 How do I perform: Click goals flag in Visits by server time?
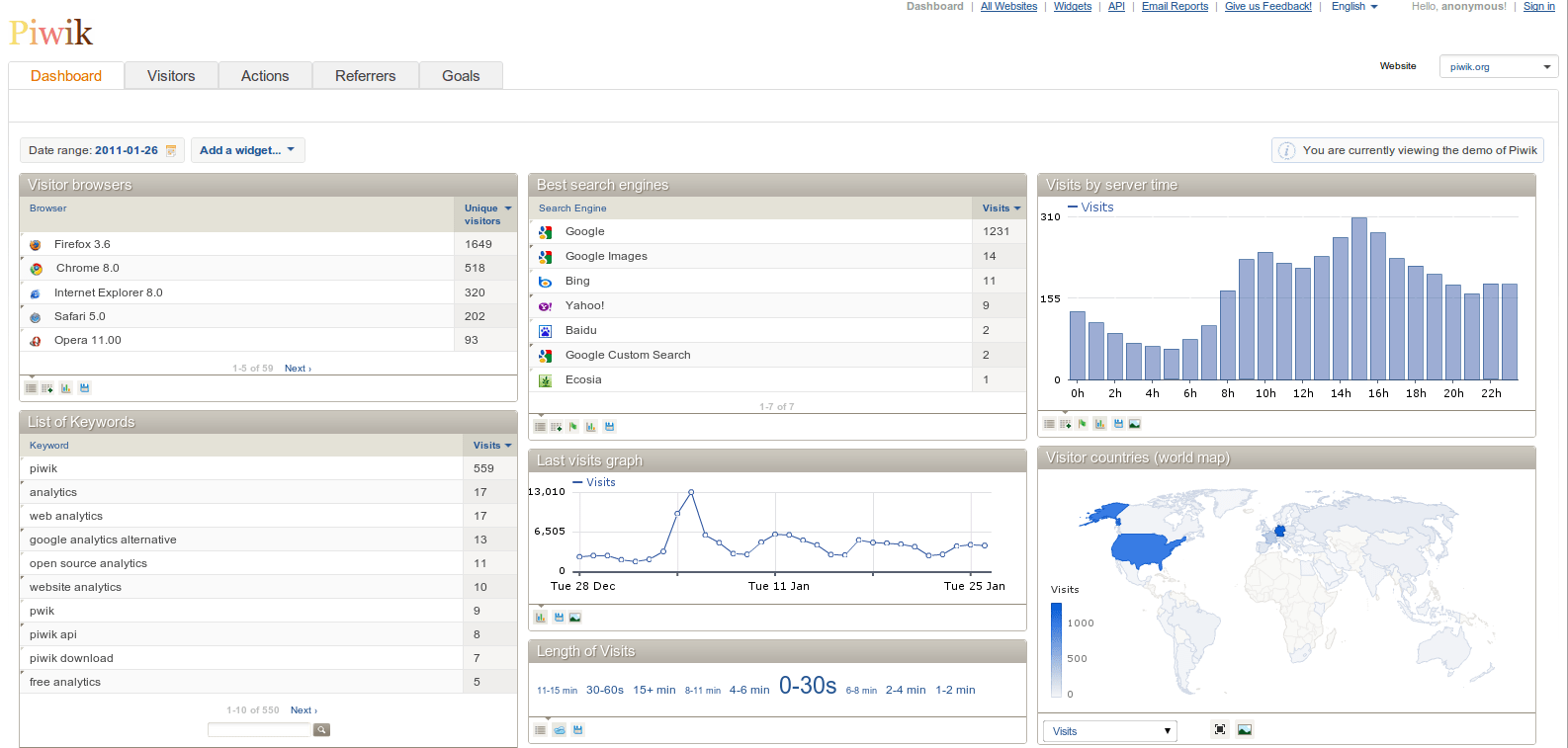point(1083,424)
